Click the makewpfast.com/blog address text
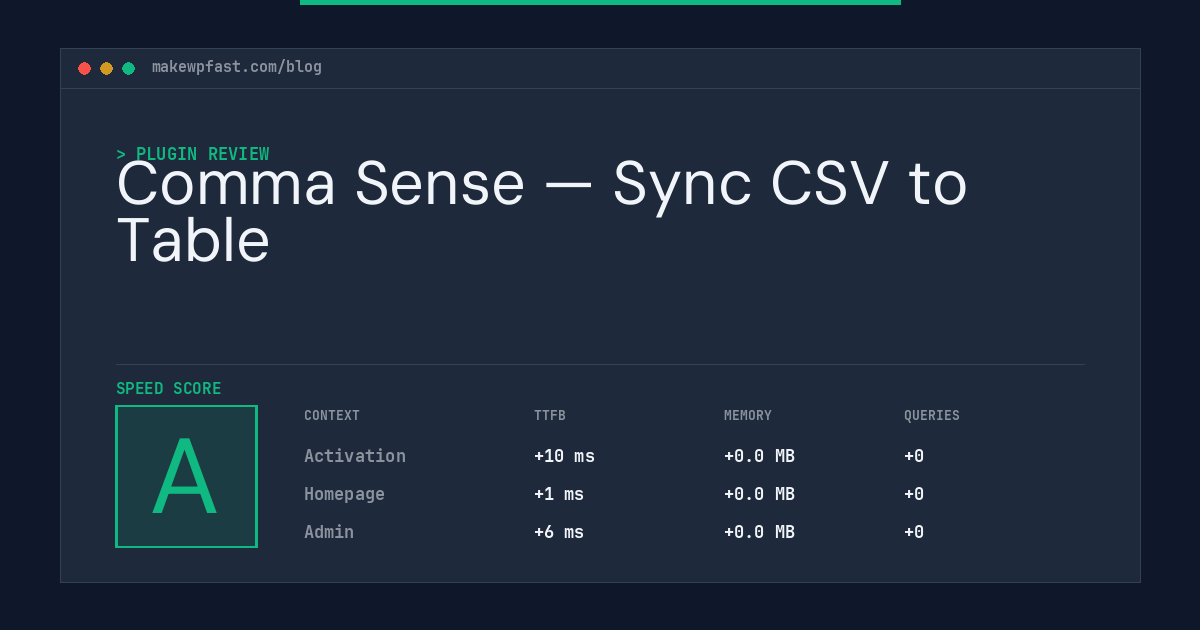Screen dimensions: 1200x630 coord(237,67)
